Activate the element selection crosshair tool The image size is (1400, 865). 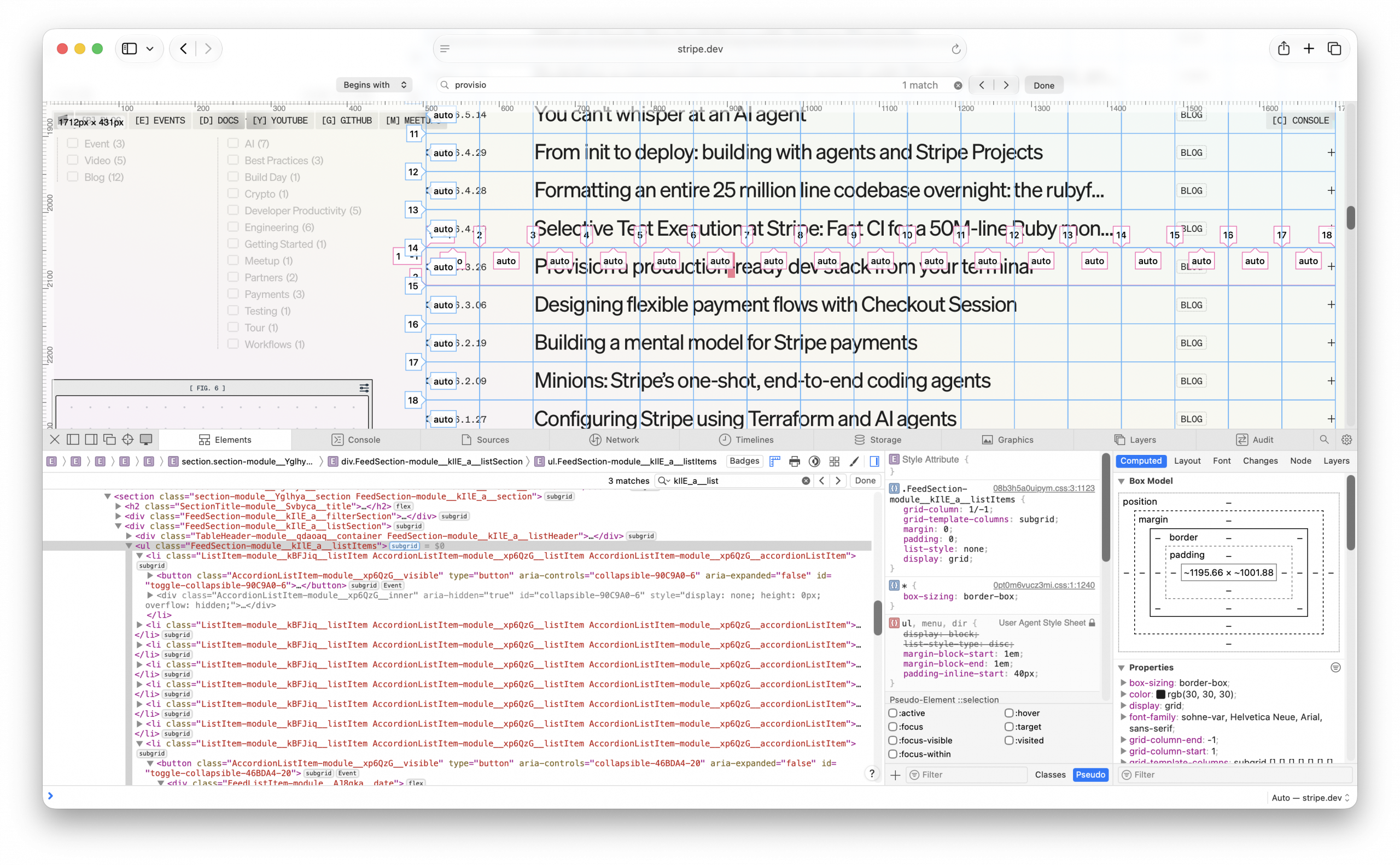[127, 440]
